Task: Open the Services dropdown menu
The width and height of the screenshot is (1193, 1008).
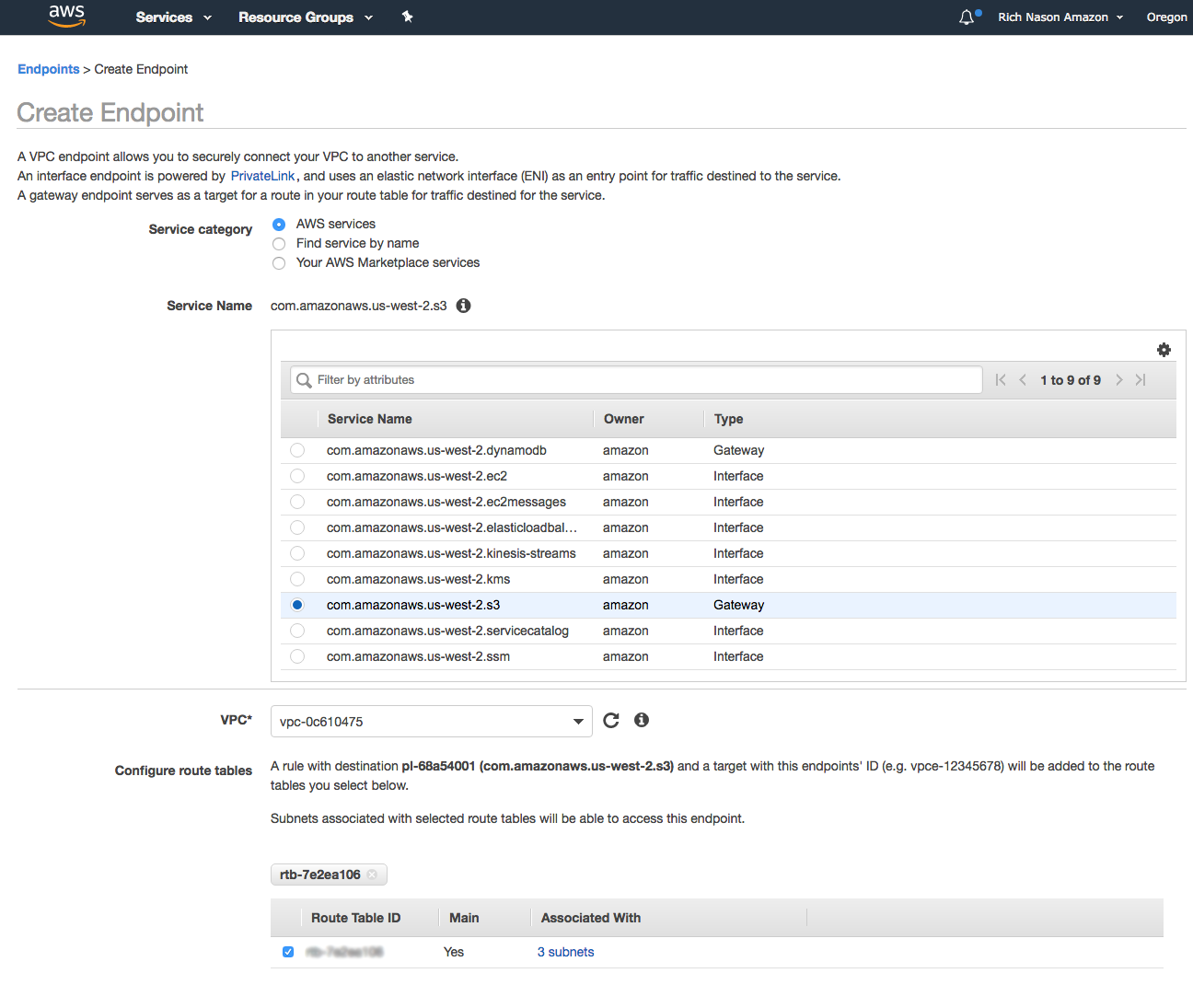Action: 174,17
